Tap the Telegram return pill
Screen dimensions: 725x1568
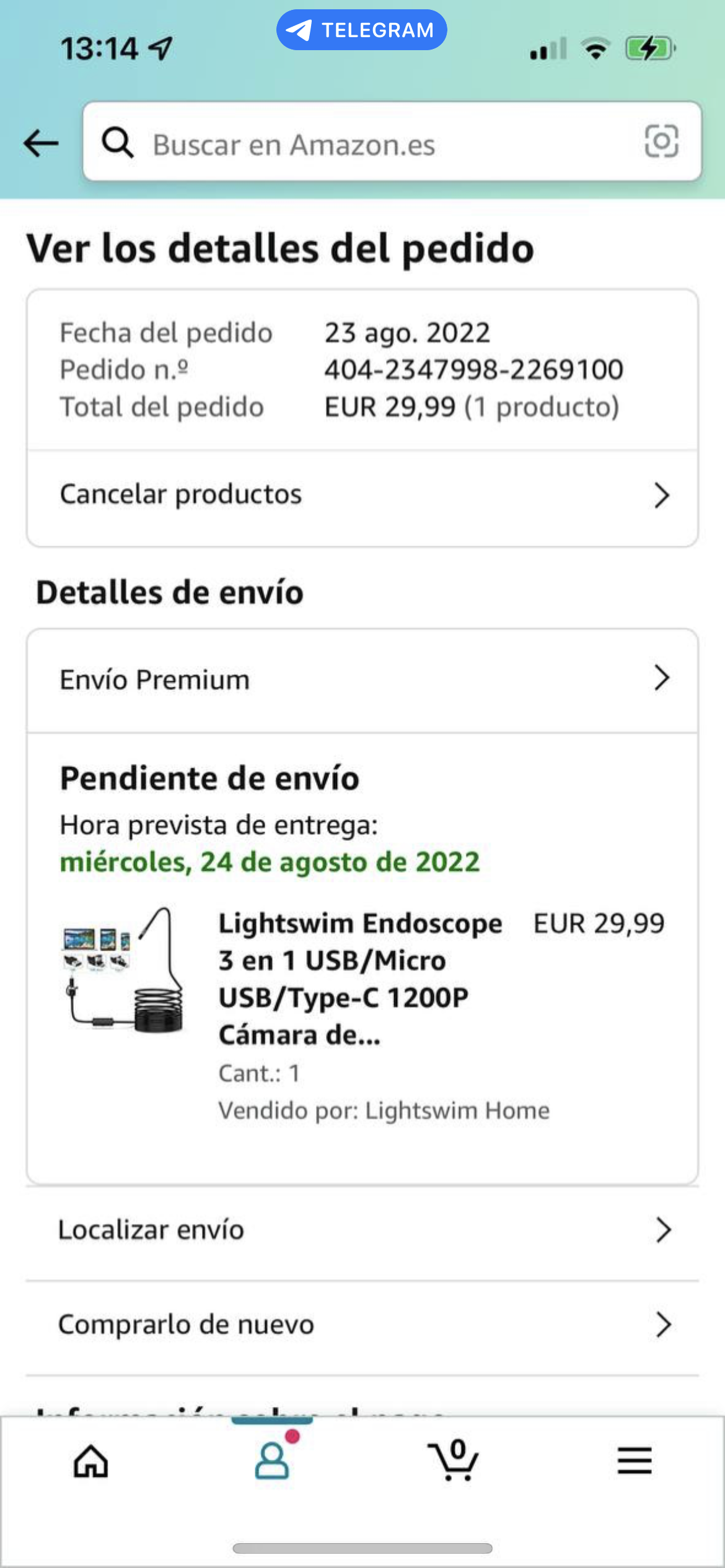coord(362,30)
